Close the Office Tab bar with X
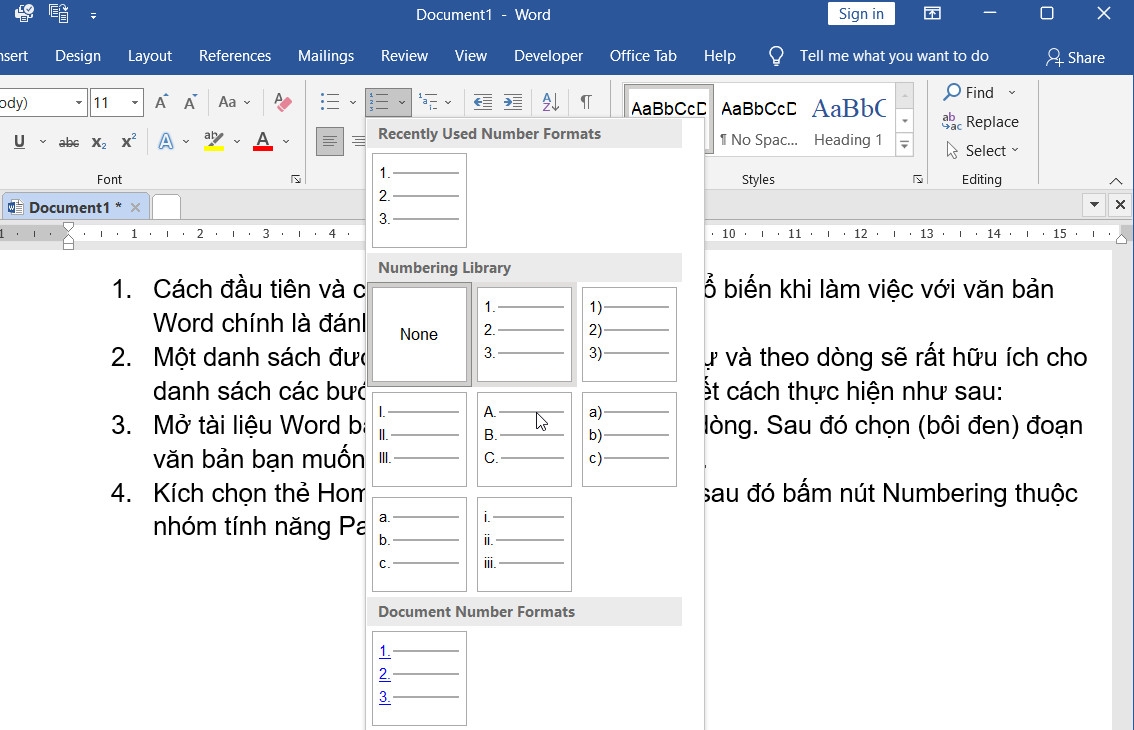This screenshot has height=730, width=1134. tap(1120, 205)
